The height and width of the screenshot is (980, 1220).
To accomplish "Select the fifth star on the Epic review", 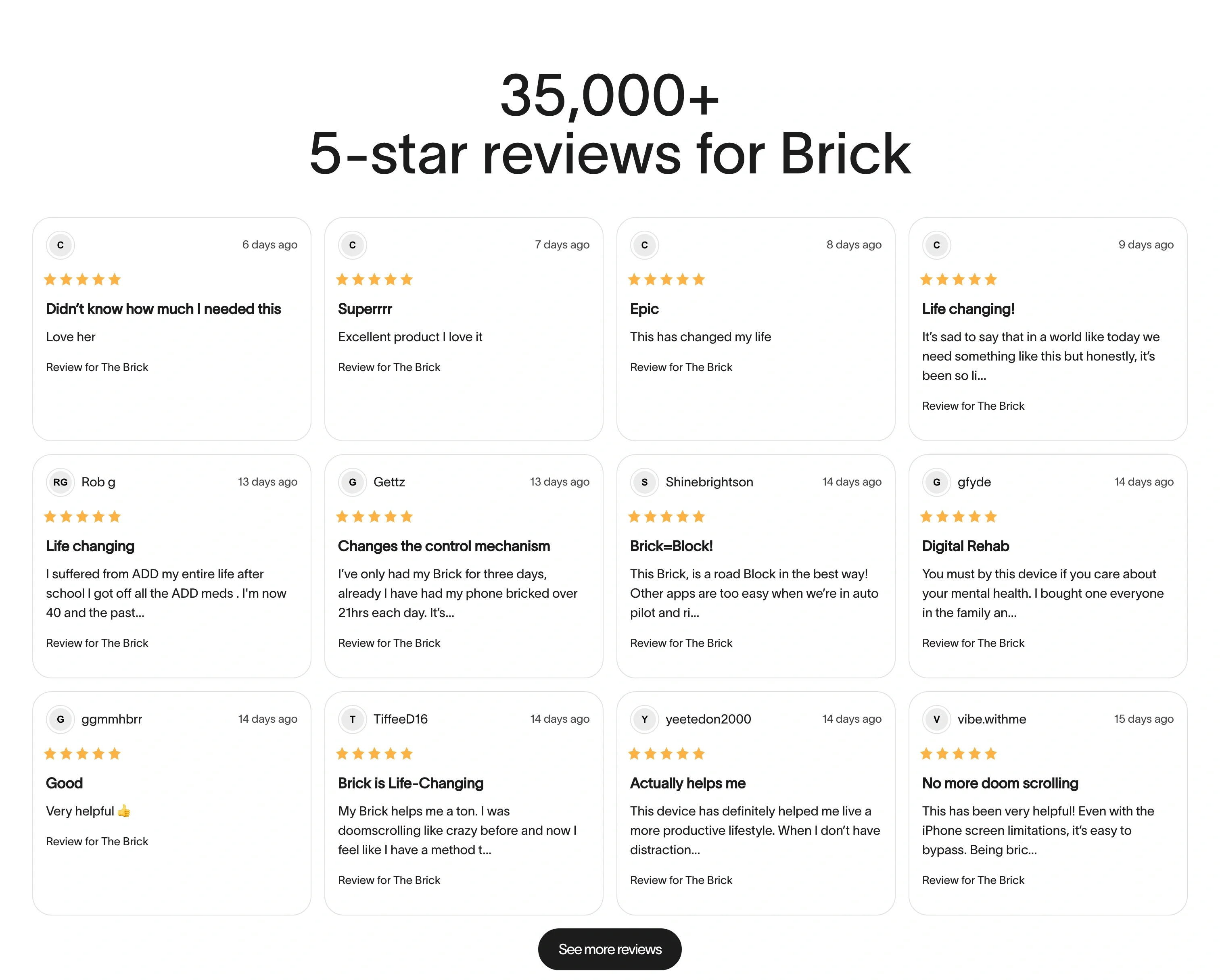I will (699, 279).
